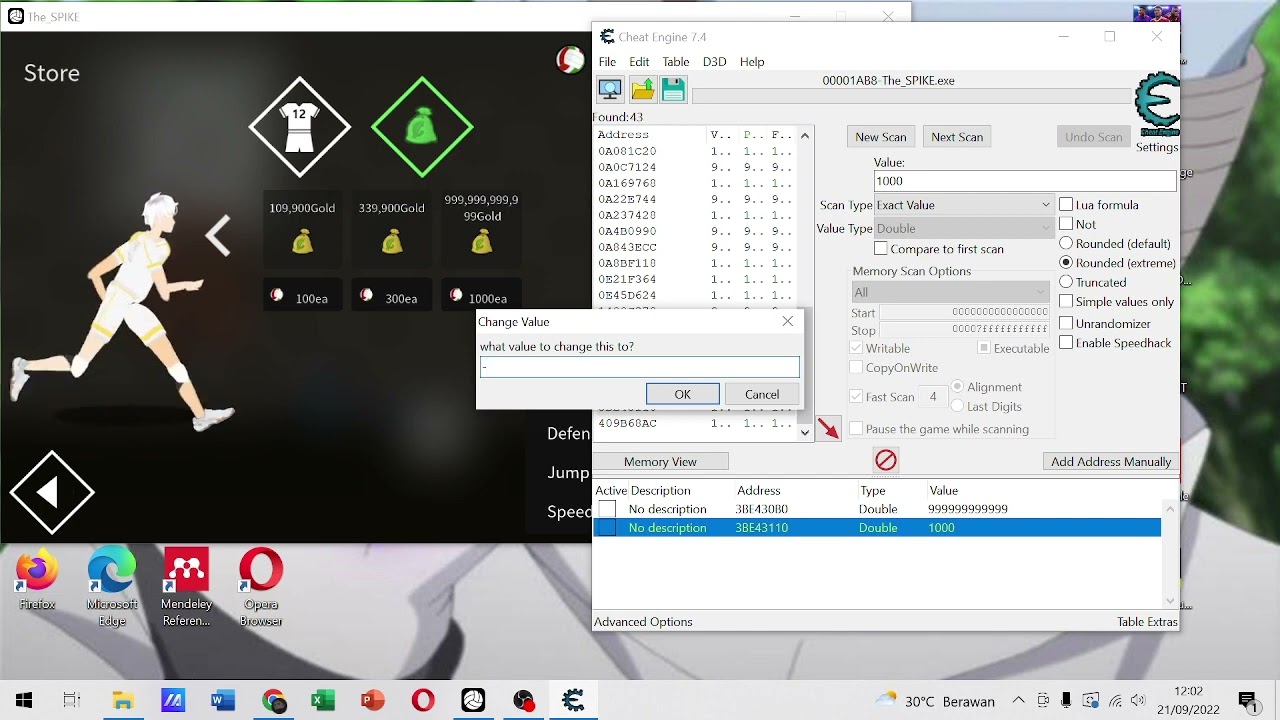
Task: Open Microsoft Edge desktop shortcut
Action: pyautogui.click(x=112, y=587)
